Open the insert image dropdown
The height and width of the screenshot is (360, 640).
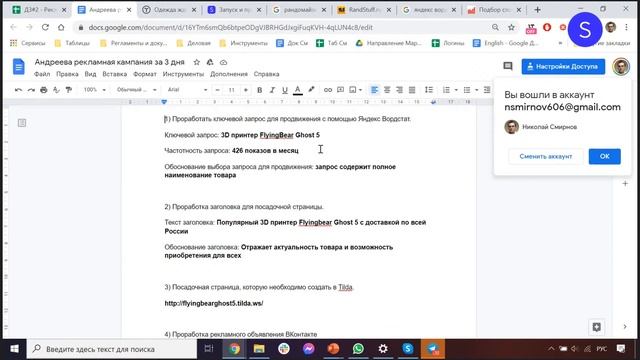355,90
